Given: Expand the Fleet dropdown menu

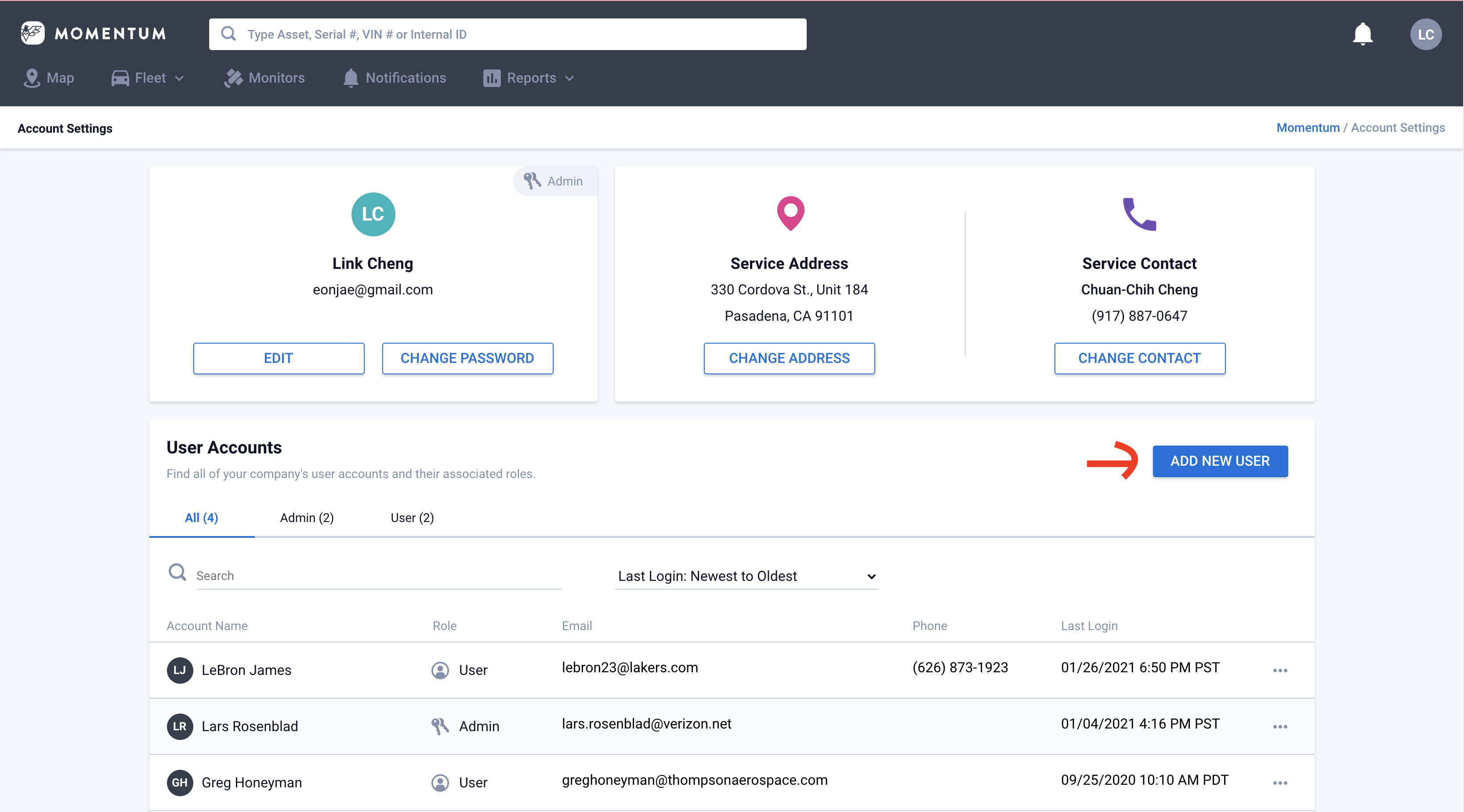Looking at the screenshot, I should [148, 78].
